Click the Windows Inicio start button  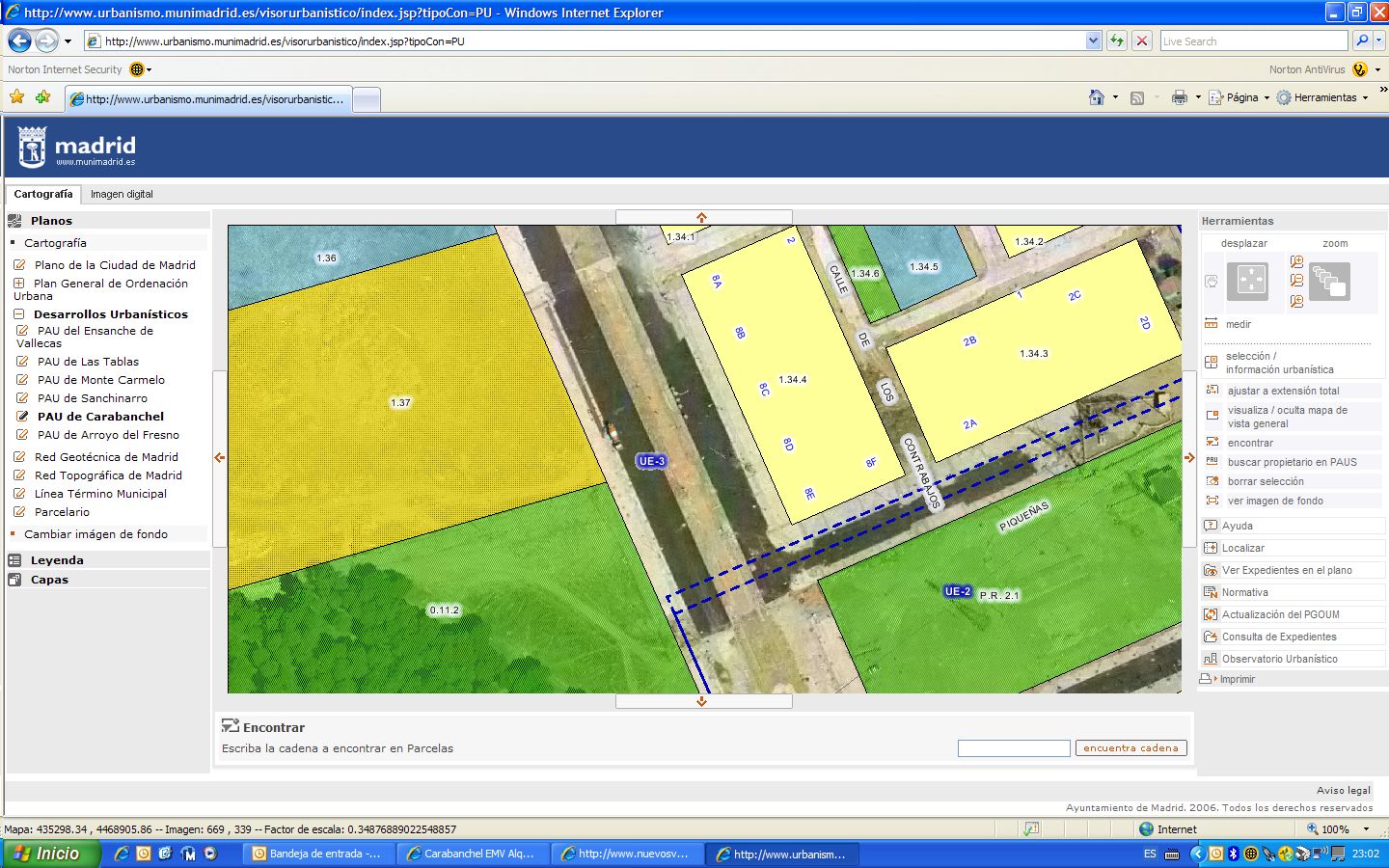pos(48,854)
